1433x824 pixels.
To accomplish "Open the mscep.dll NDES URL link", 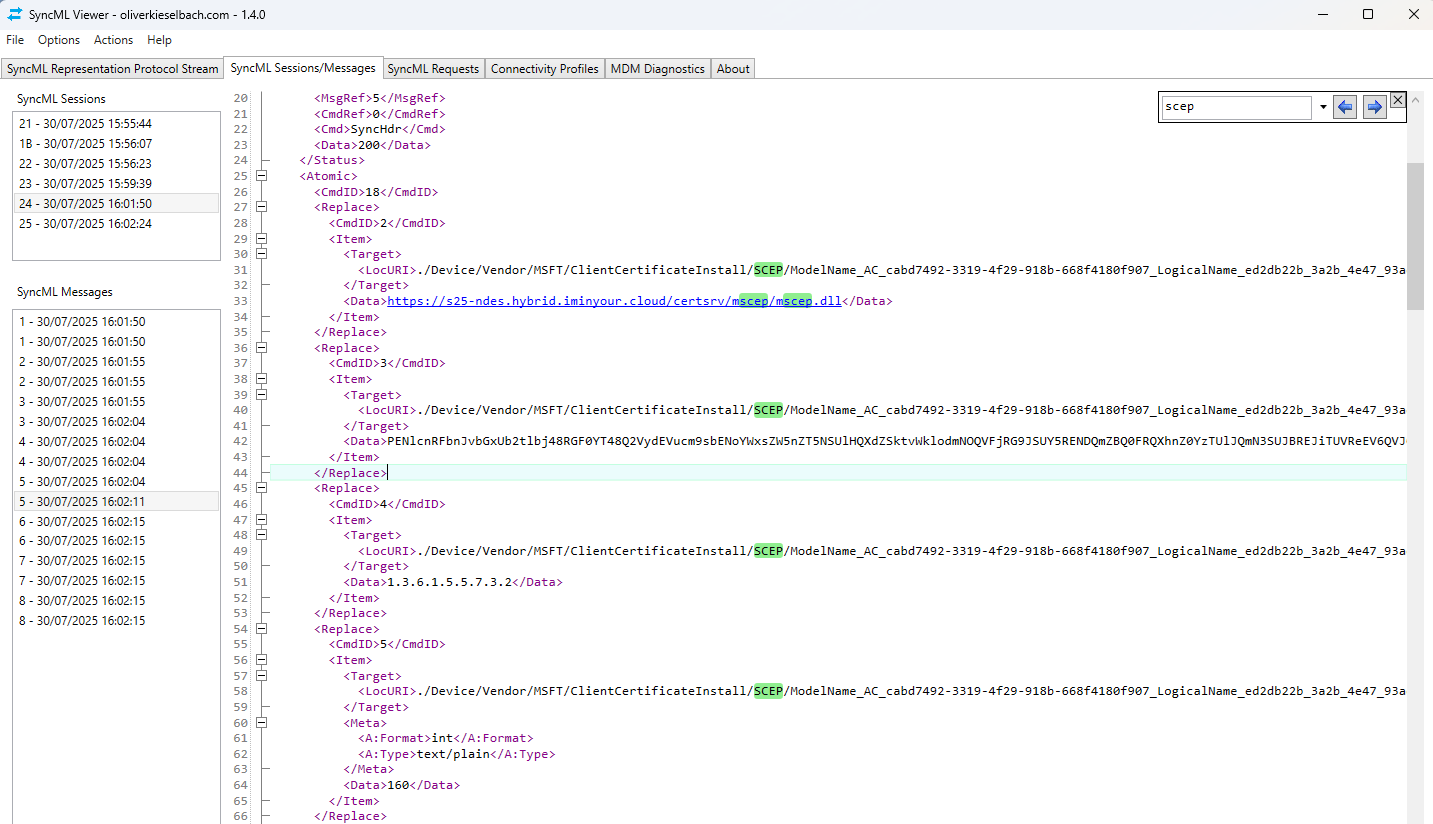I will pyautogui.click(x=614, y=301).
